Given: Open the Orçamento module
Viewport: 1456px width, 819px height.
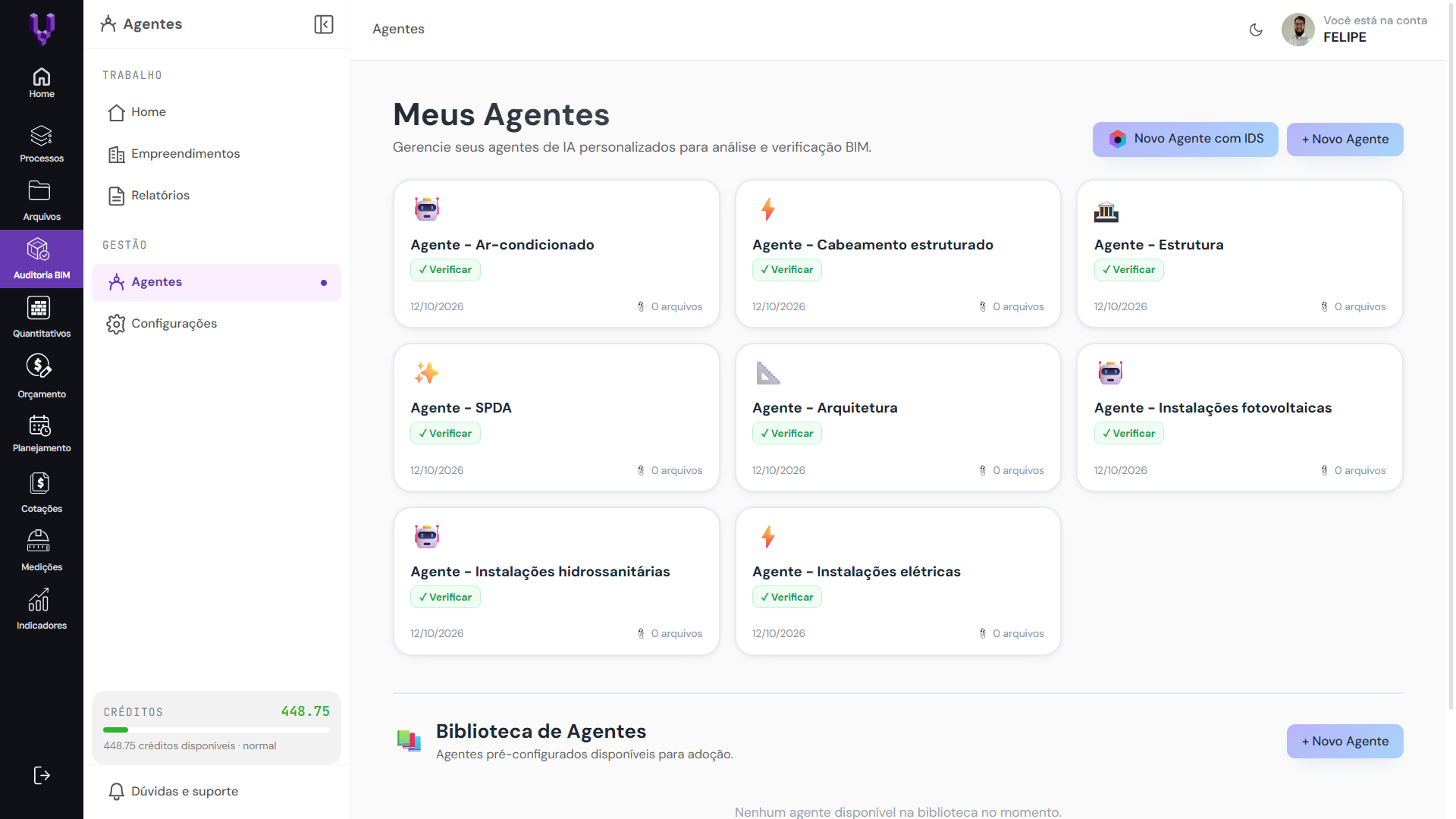Looking at the screenshot, I should (42, 376).
